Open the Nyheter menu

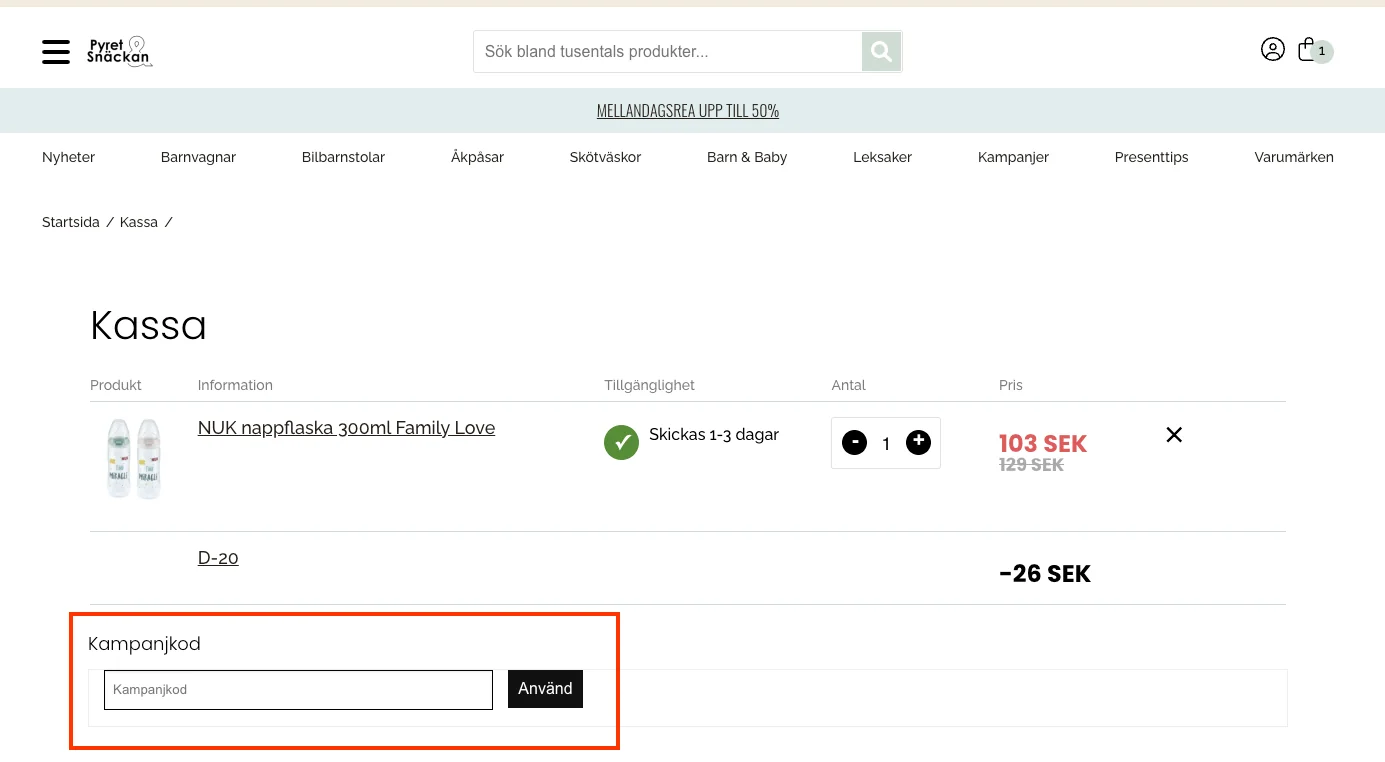click(68, 157)
